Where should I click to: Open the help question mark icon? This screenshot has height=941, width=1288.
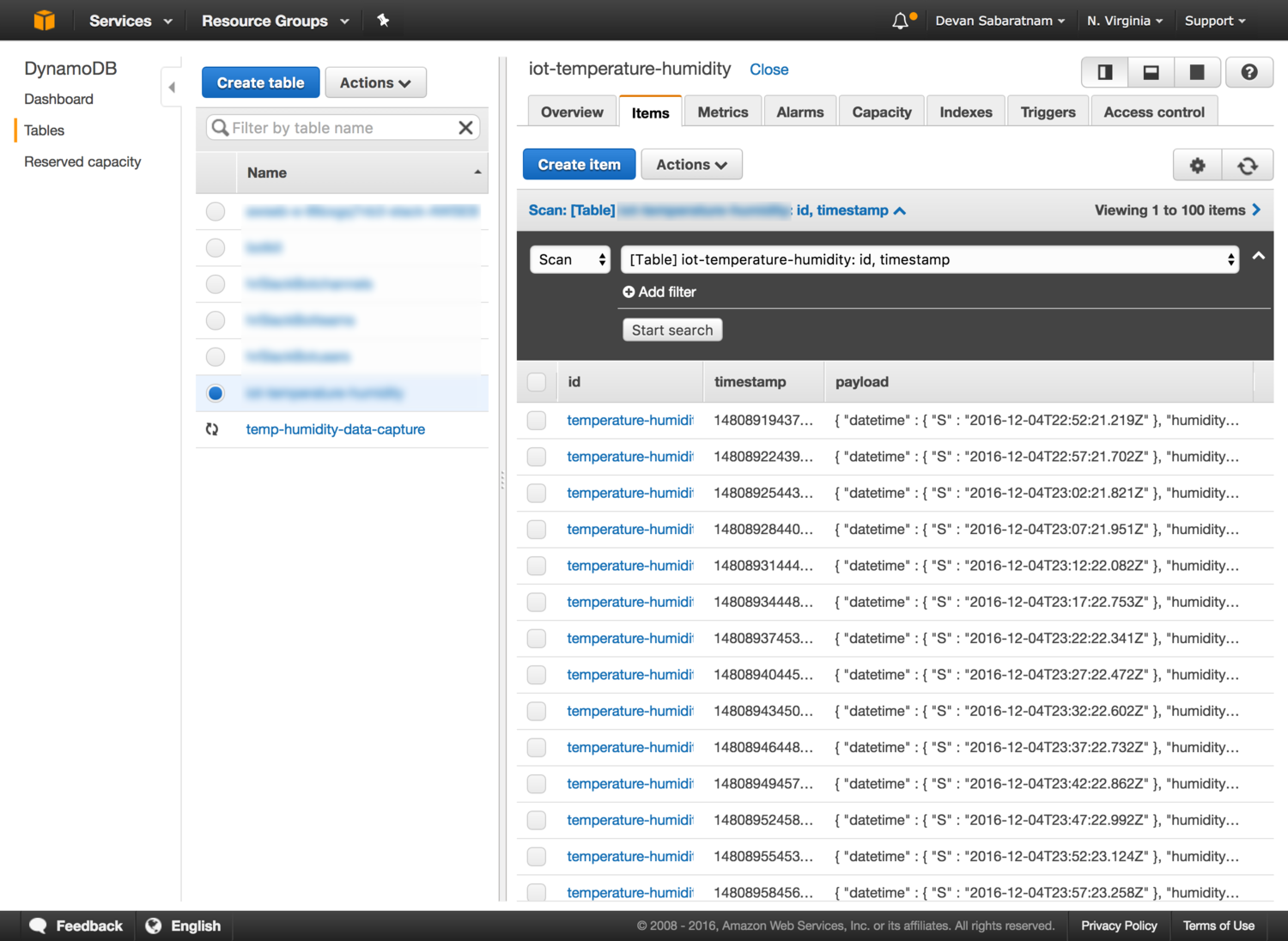[x=1249, y=72]
